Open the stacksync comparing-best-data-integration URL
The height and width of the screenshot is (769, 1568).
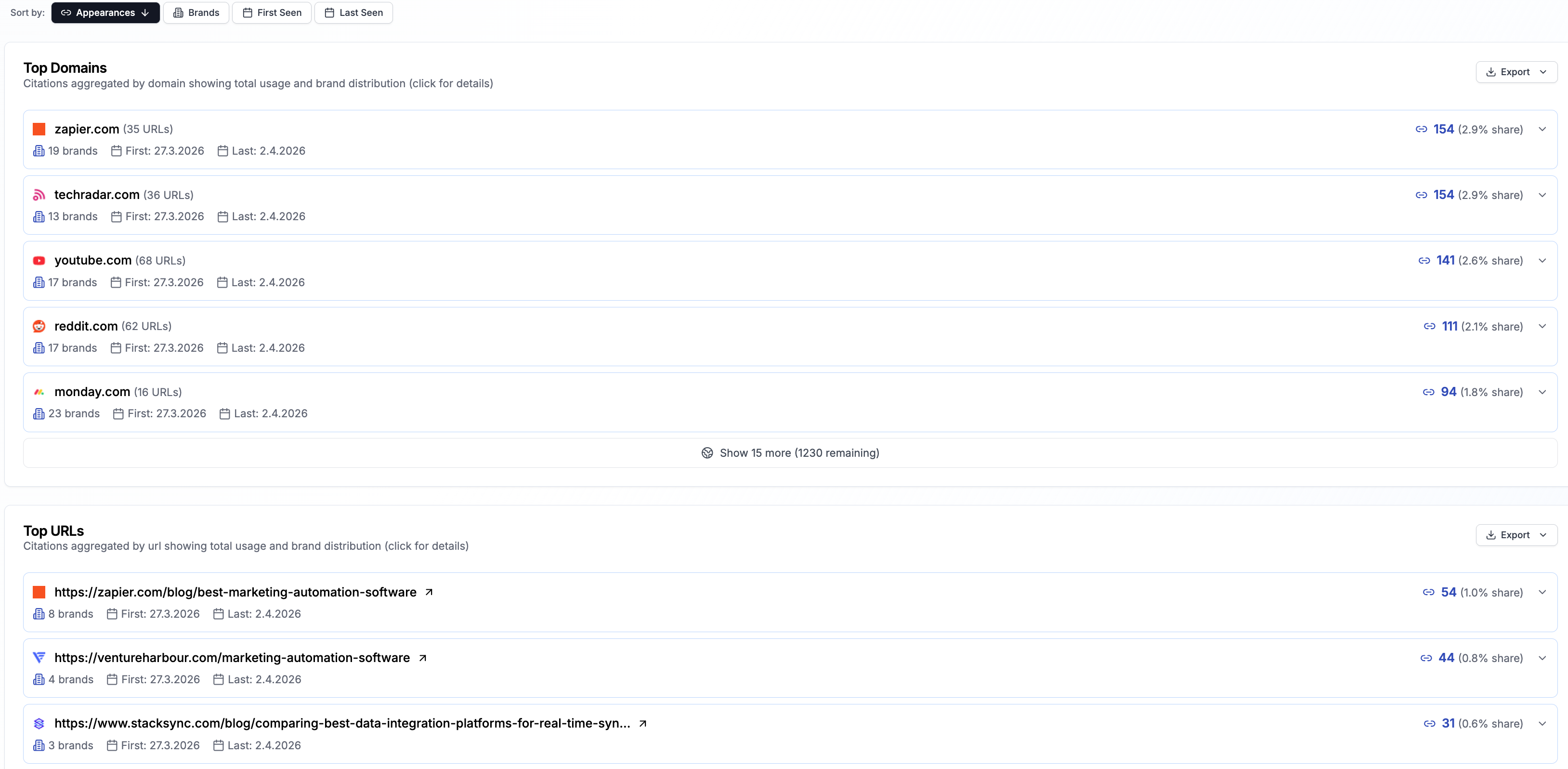tap(342, 724)
